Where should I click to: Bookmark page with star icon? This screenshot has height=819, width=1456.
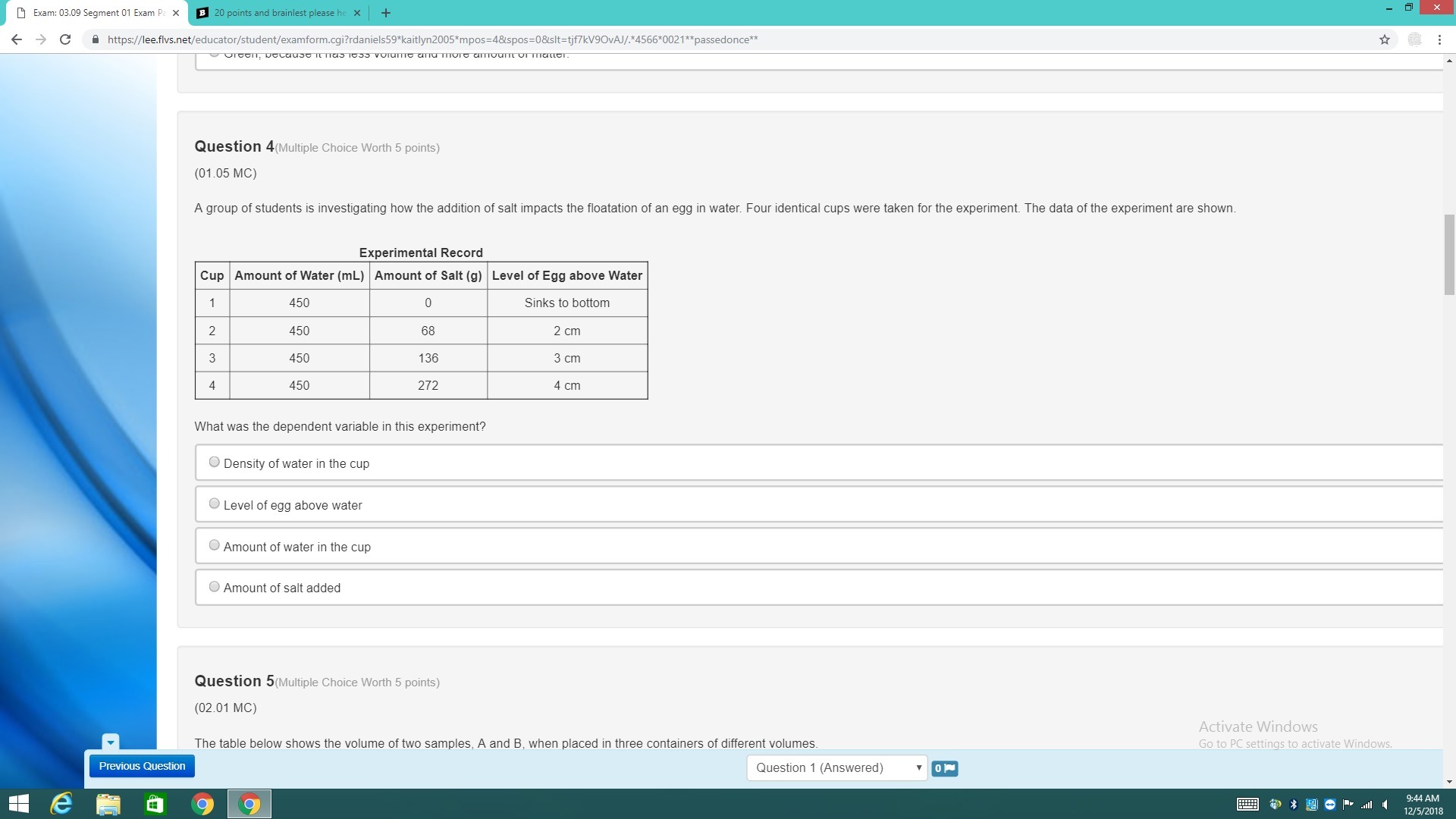tap(1384, 39)
